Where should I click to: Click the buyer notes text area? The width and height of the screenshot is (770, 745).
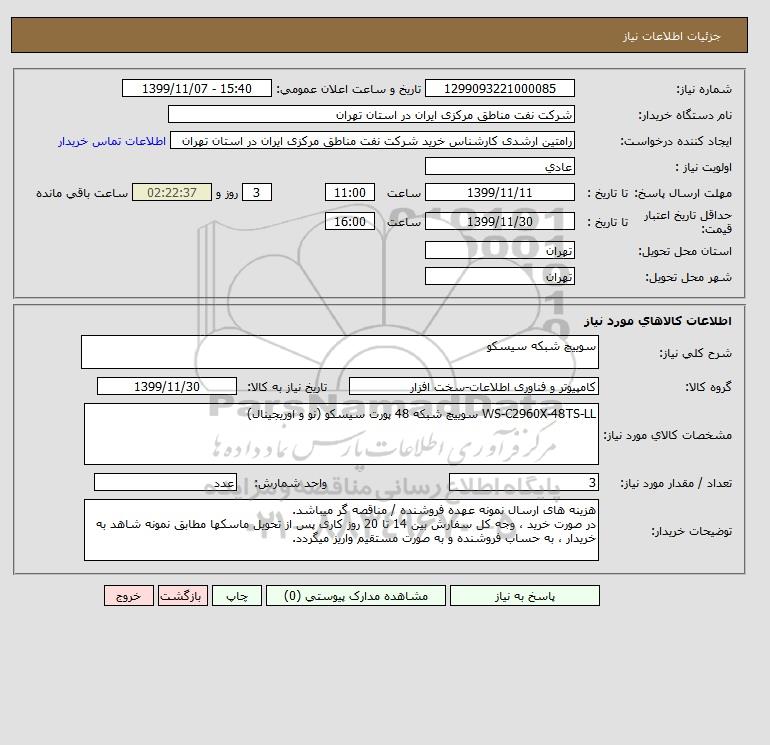[341, 530]
